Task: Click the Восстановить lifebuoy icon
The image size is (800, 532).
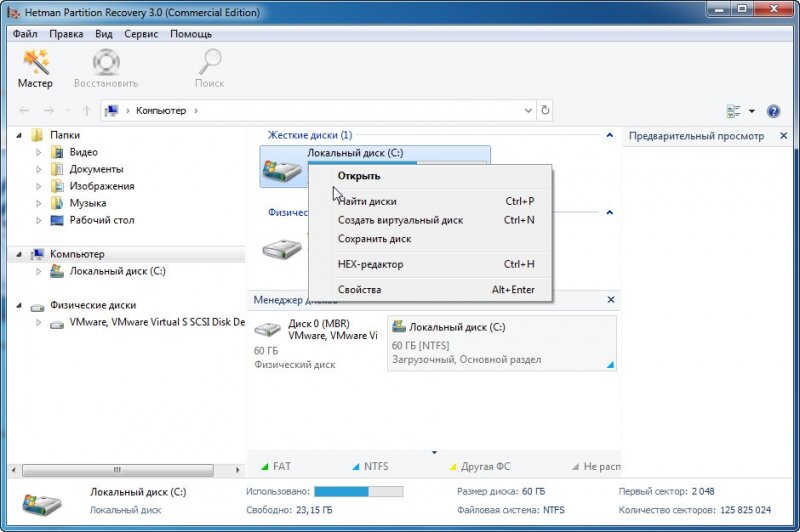Action: point(106,62)
